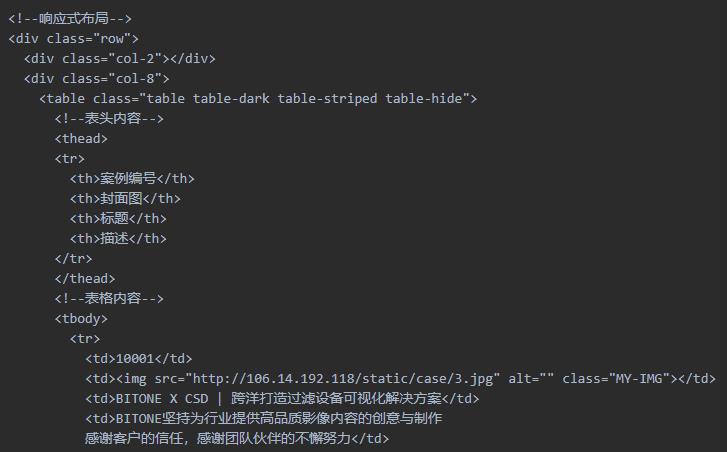Click the 响应式布局 comment line
The image size is (727, 452).
tap(70, 19)
